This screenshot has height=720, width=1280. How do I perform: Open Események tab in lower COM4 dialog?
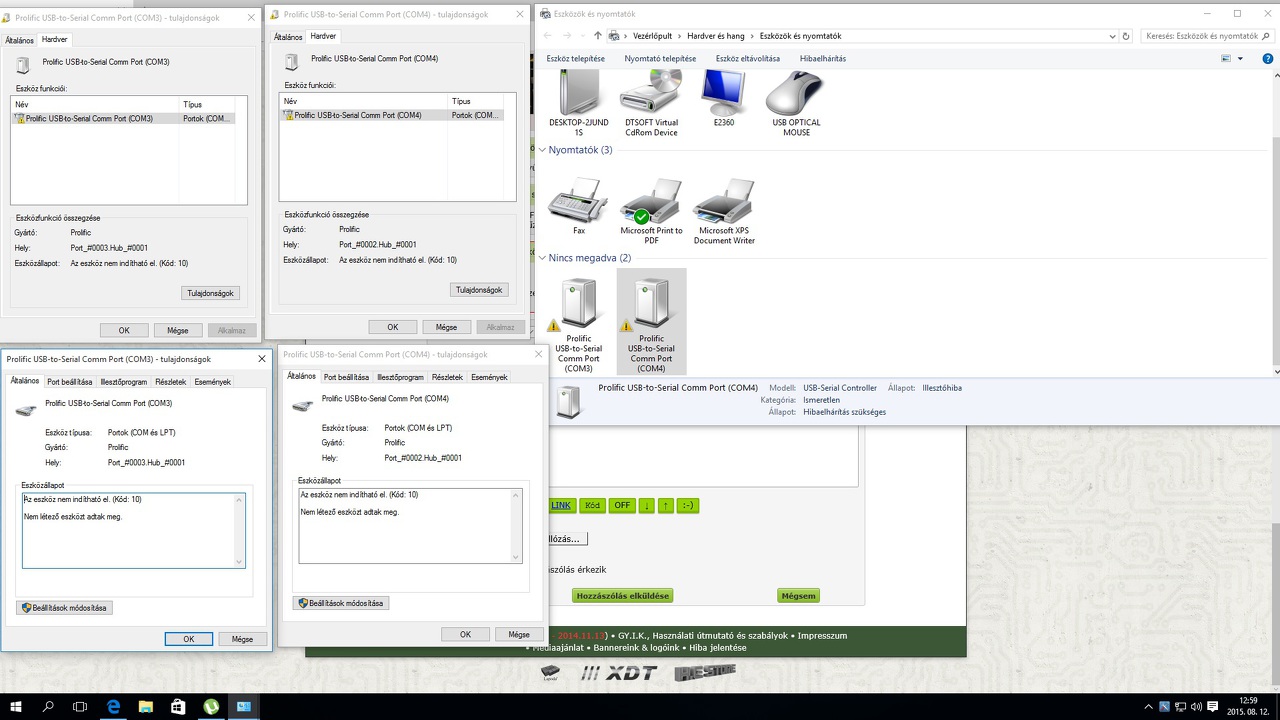(489, 377)
